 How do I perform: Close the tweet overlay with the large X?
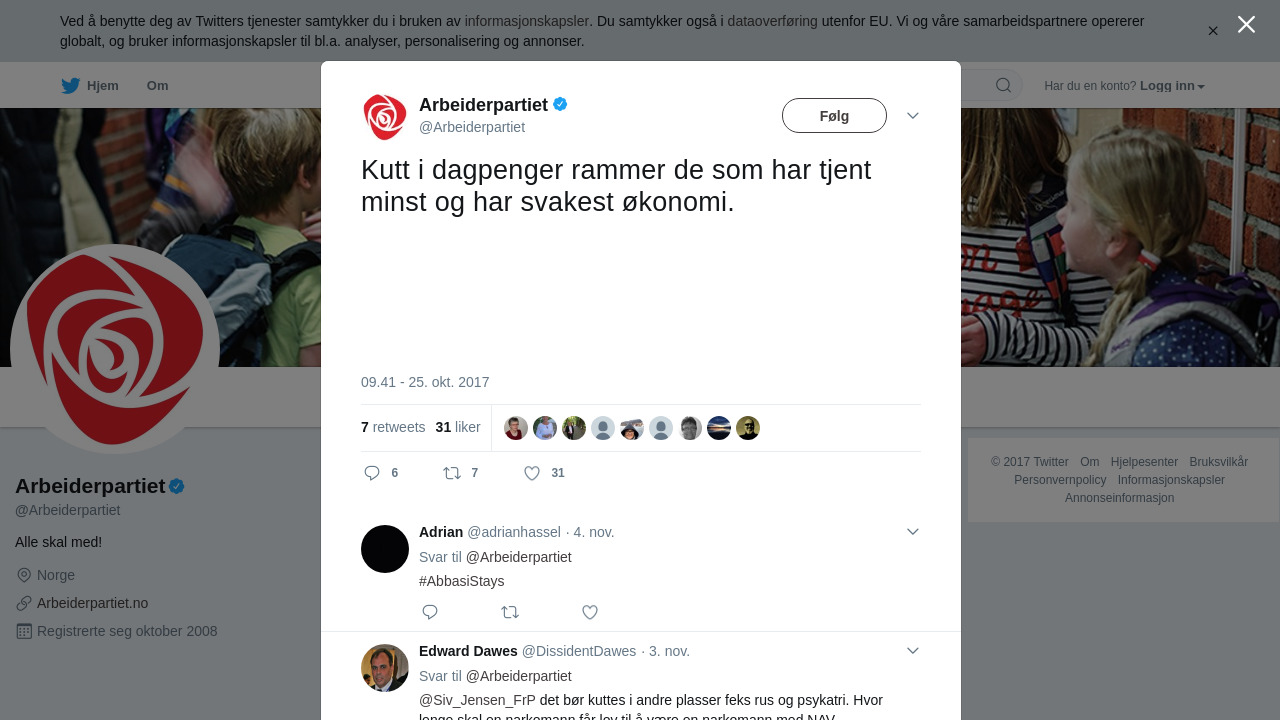(x=1246, y=24)
